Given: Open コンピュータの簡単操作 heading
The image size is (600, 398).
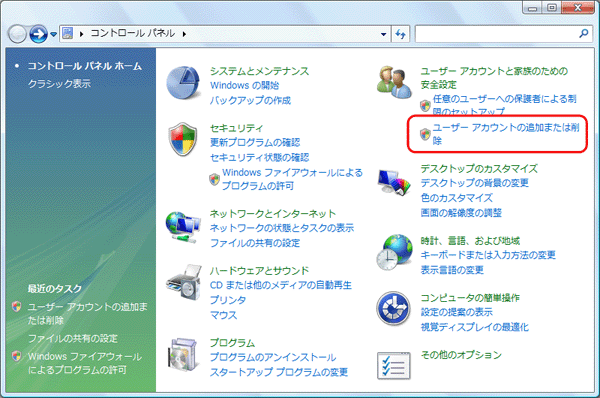Looking at the screenshot, I should [470, 298].
